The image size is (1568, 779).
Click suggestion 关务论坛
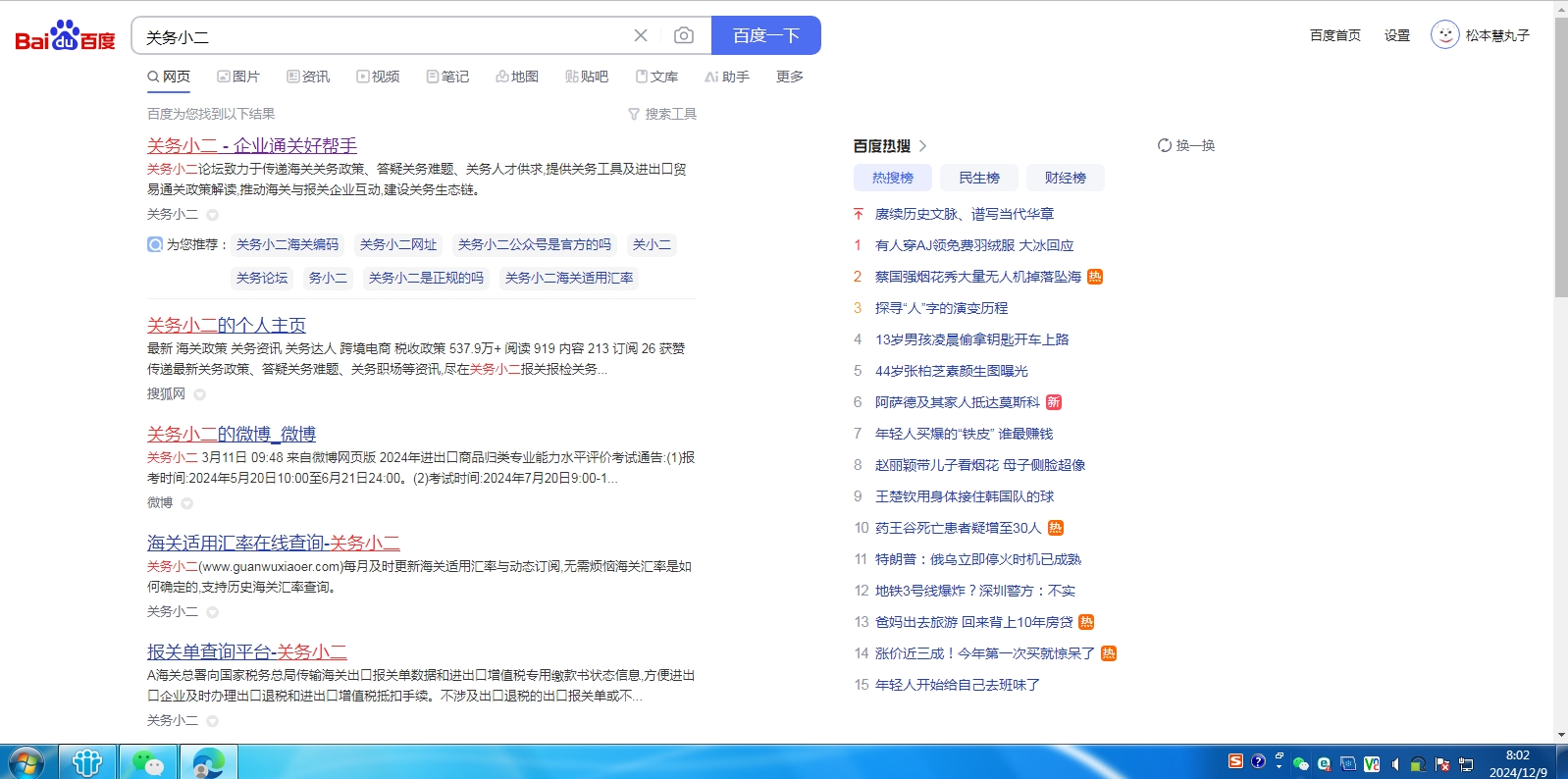pos(262,278)
